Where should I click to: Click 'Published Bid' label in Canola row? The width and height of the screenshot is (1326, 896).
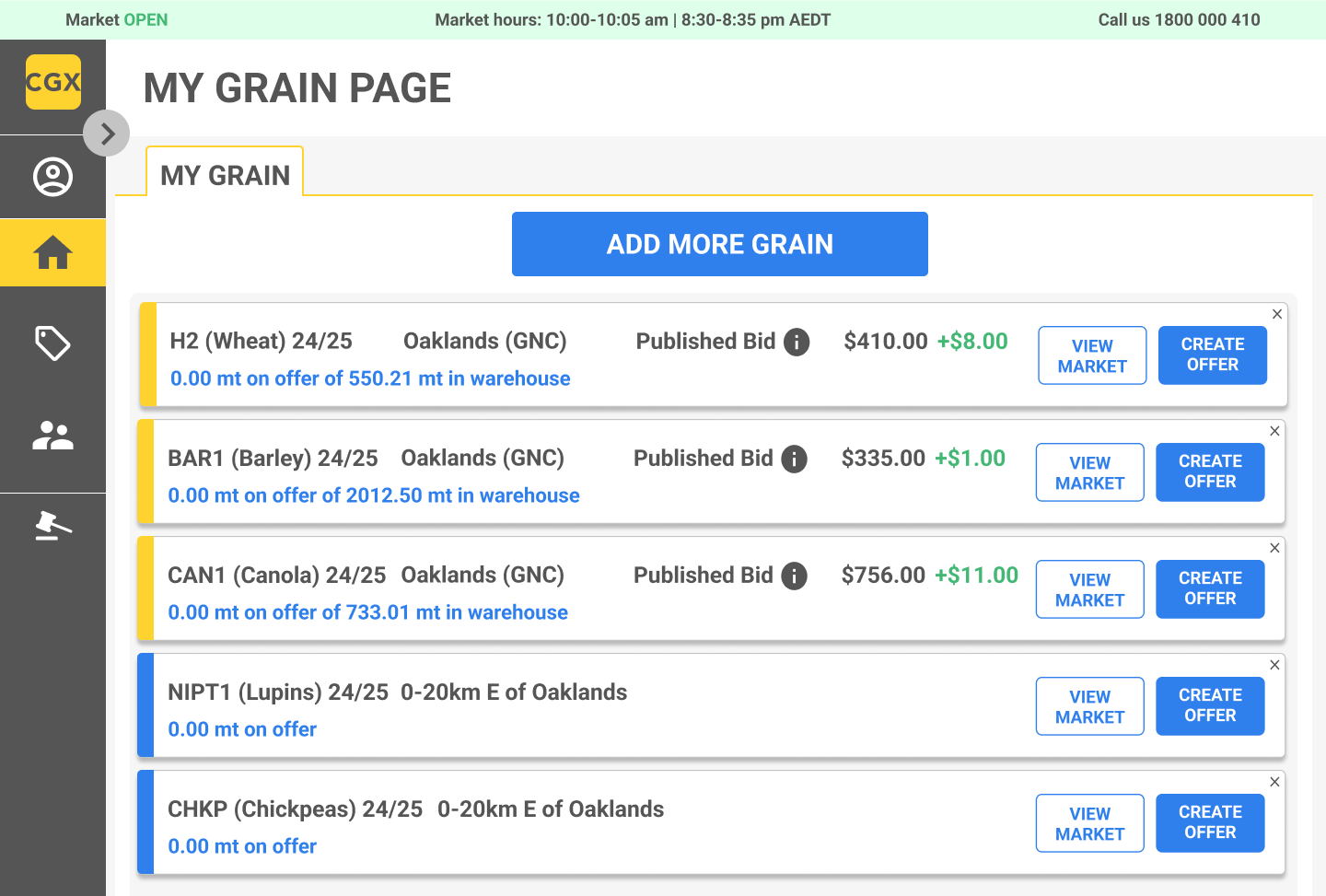tap(703, 576)
